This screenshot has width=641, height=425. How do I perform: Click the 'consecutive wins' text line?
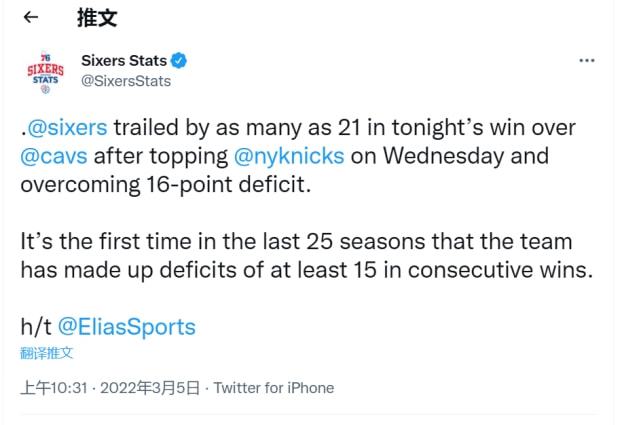[x=307, y=270]
